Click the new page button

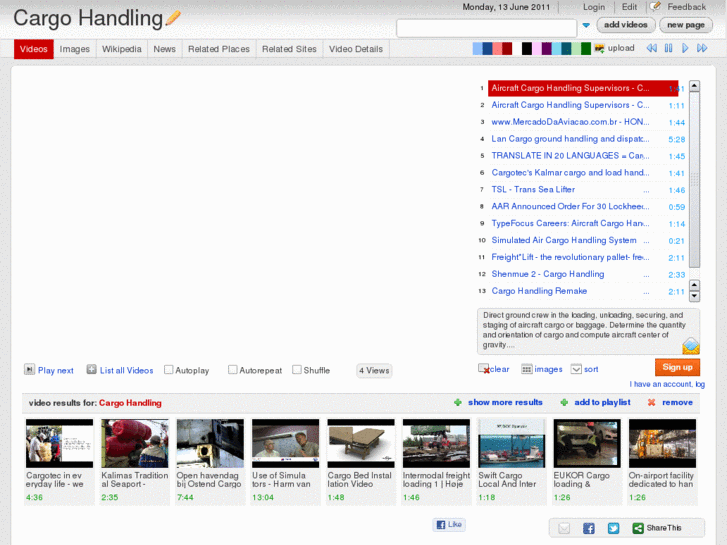(686, 25)
